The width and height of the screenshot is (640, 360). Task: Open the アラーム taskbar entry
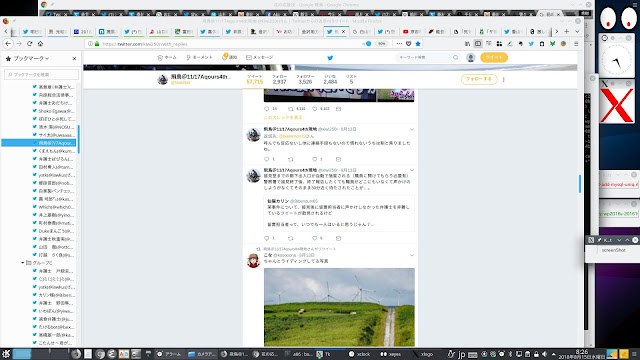[169, 354]
